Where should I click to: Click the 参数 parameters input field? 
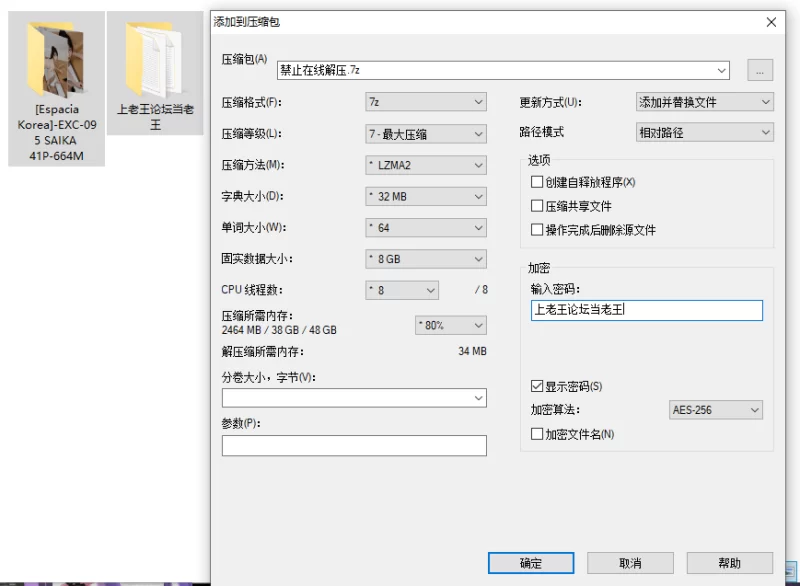[354, 445]
